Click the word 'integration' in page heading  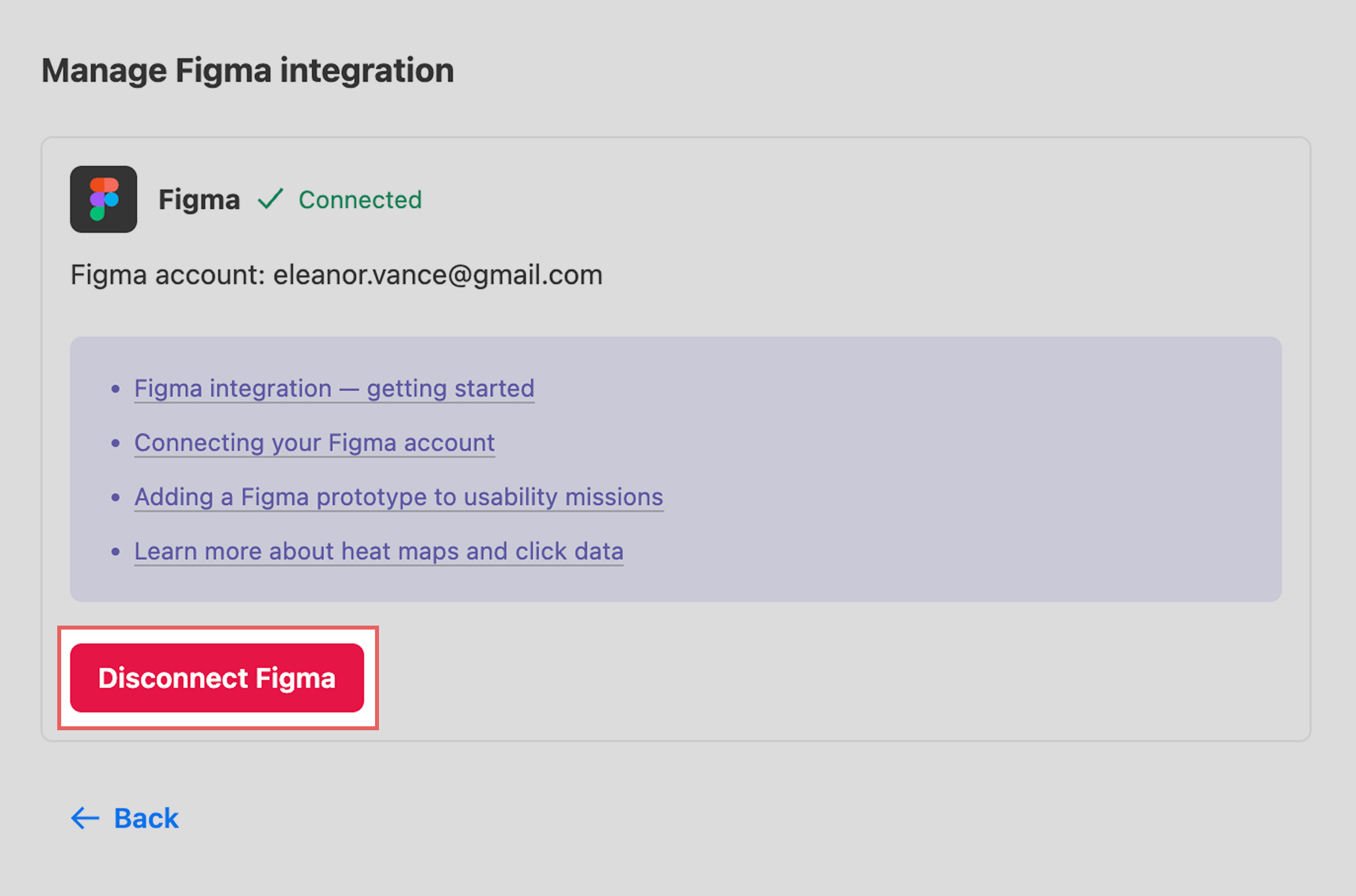366,71
